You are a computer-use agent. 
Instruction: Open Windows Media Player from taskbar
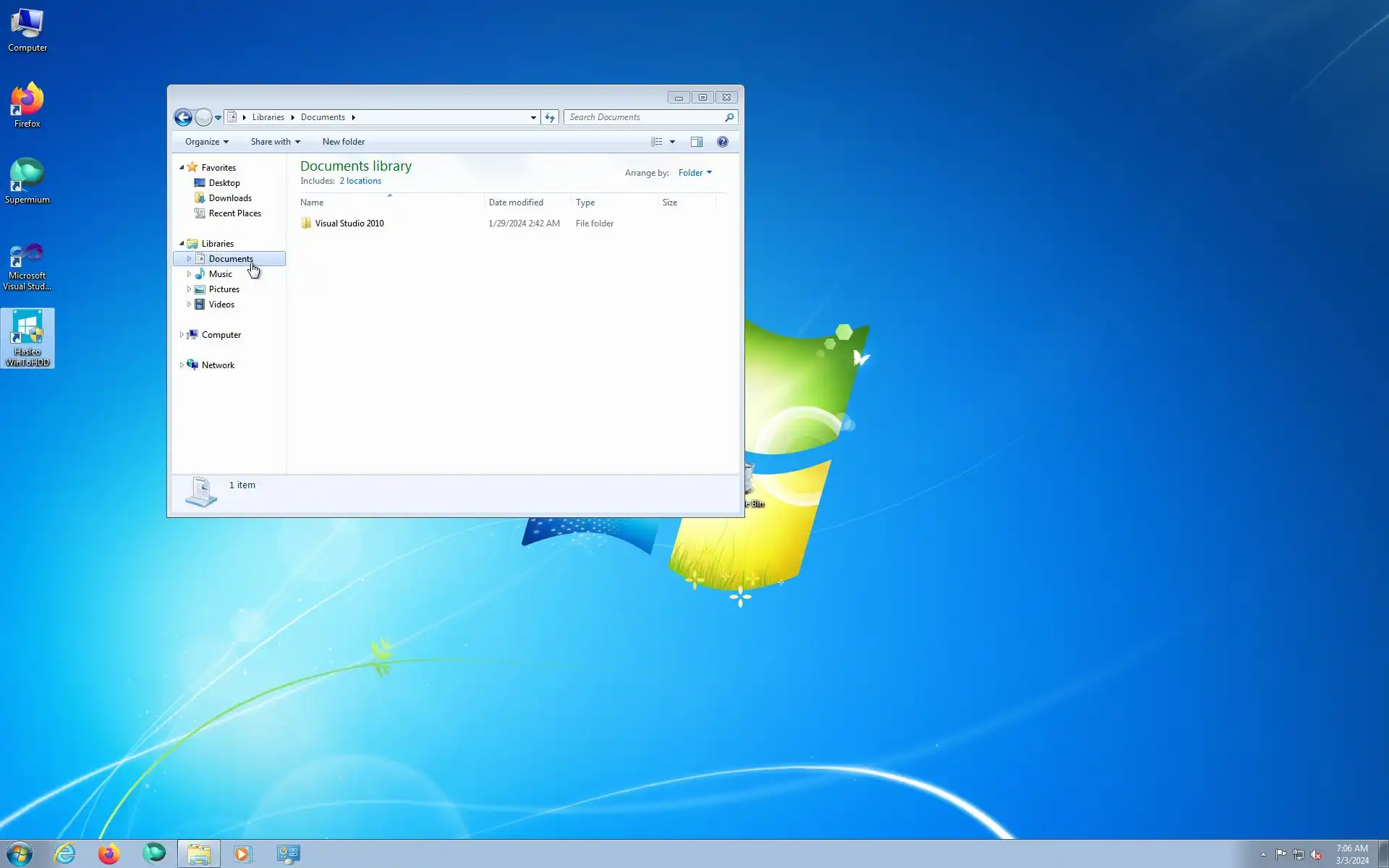click(x=242, y=854)
